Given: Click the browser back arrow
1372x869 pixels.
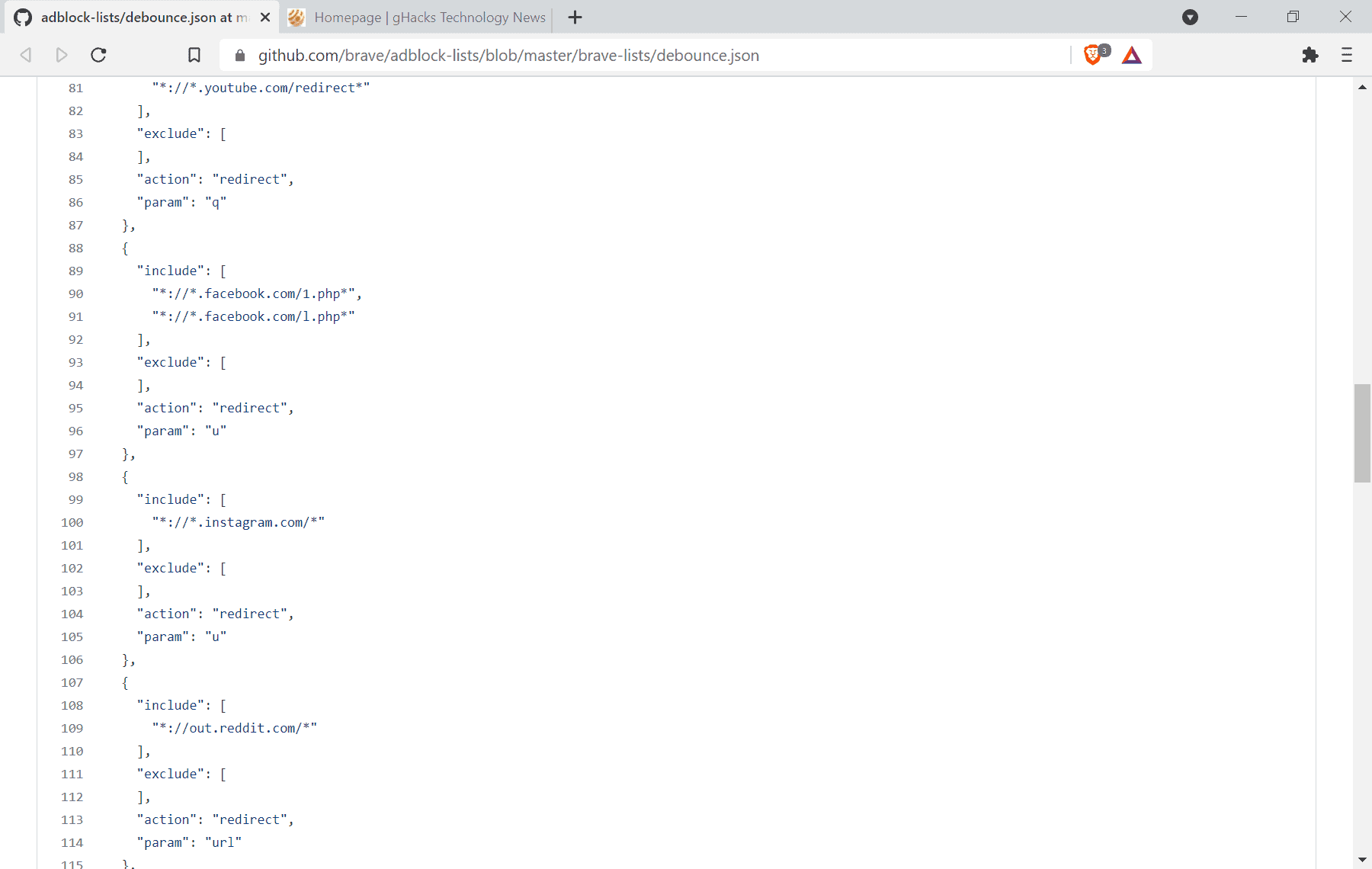Looking at the screenshot, I should 26,55.
